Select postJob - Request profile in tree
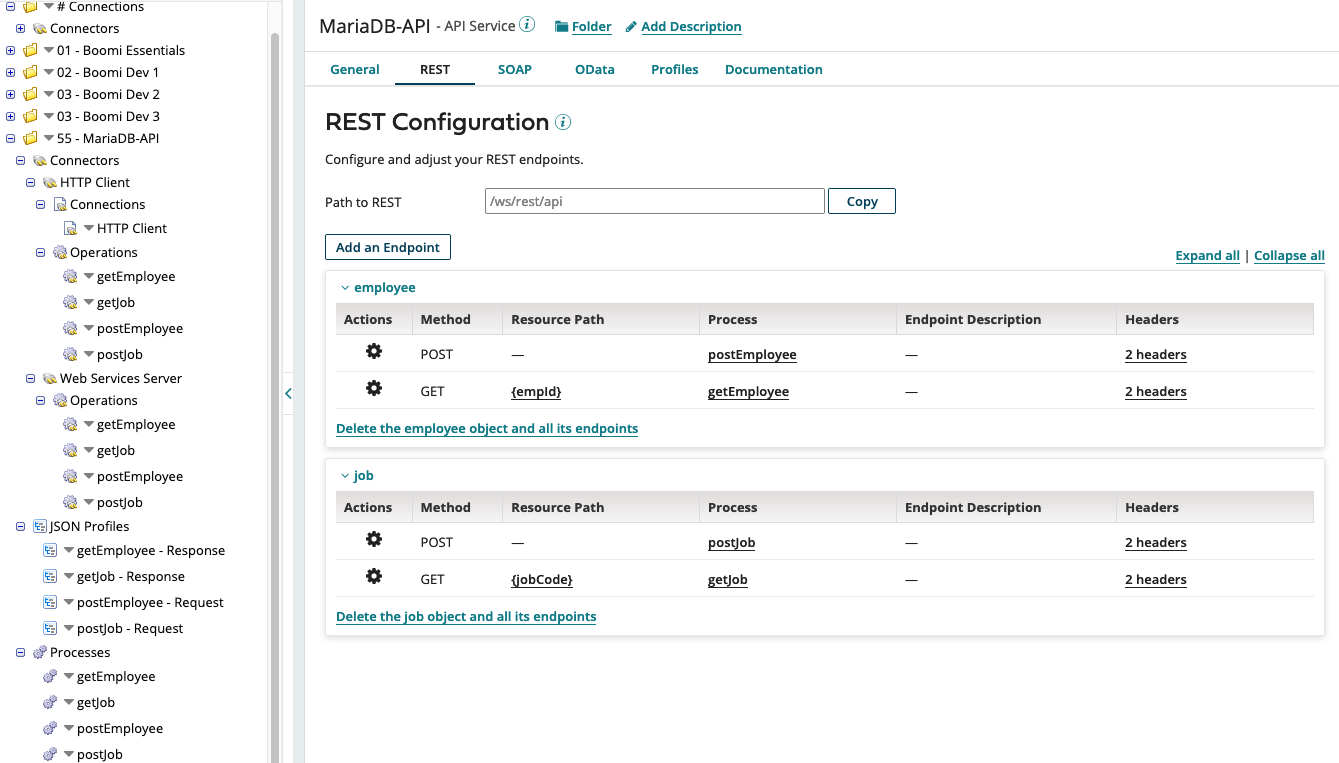Viewport: 1339px width, 763px height. pyautogui.click(x=130, y=628)
